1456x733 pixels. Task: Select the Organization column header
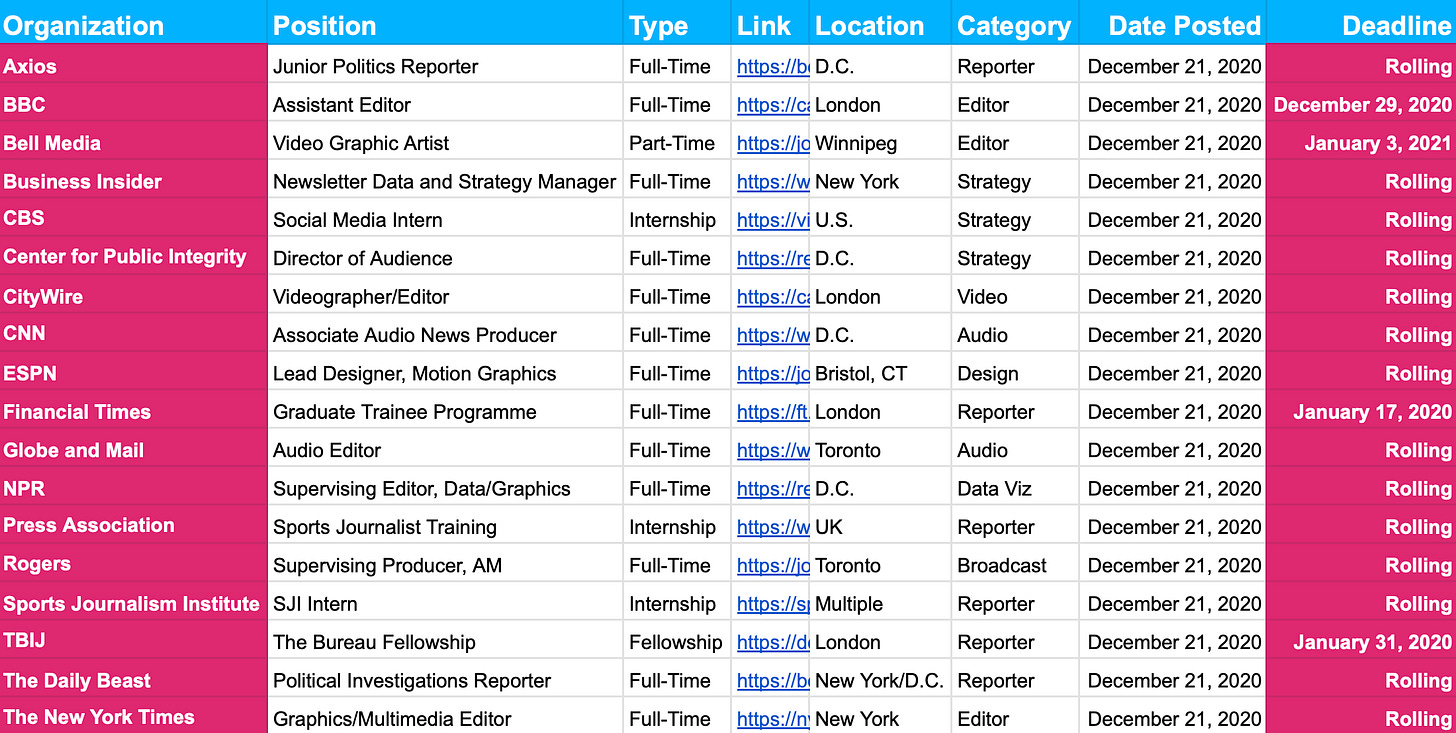click(134, 22)
